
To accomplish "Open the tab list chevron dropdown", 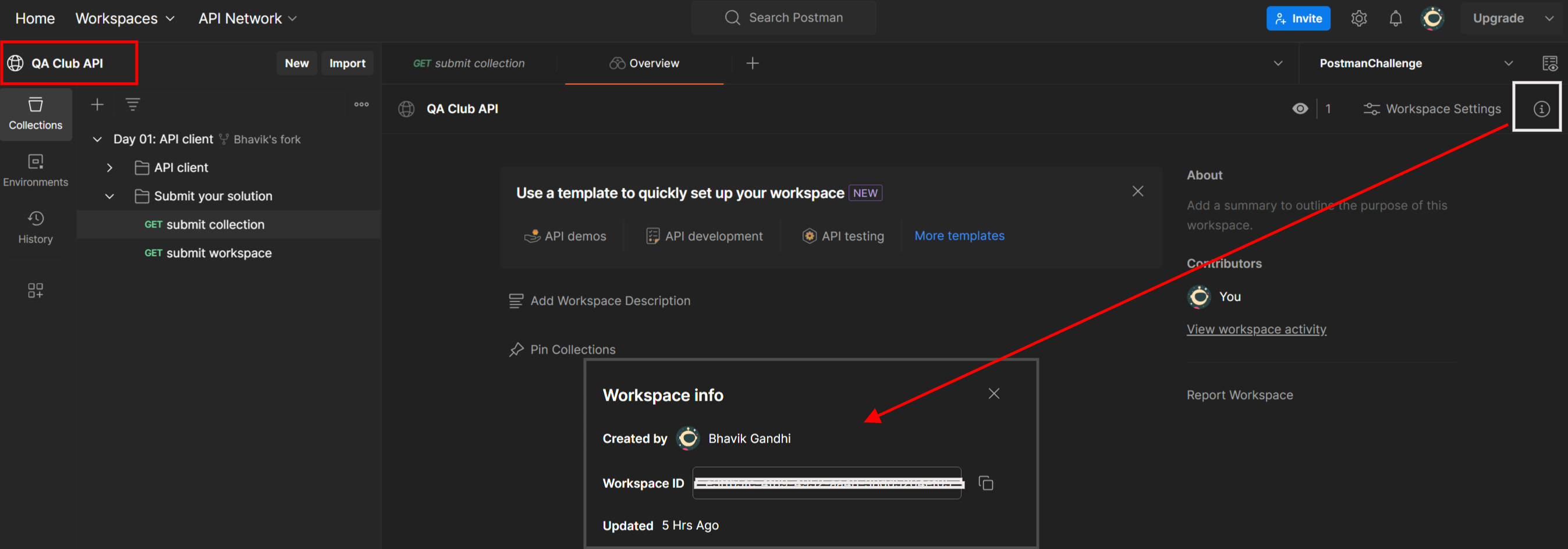I will click(1278, 63).
